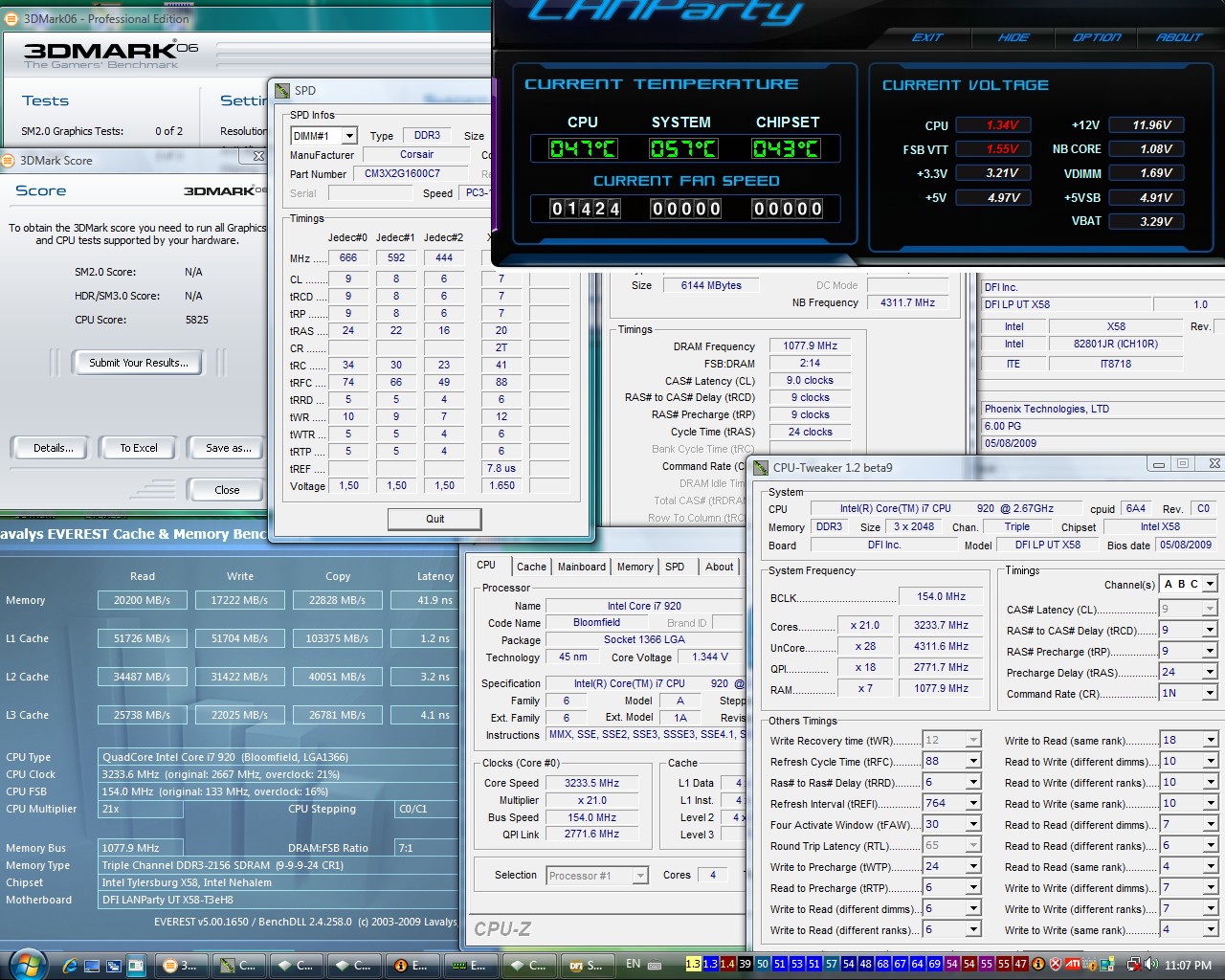Switch to the Memory tab in CPU-Z
Screen dimensions: 1225x980
click(x=635, y=567)
